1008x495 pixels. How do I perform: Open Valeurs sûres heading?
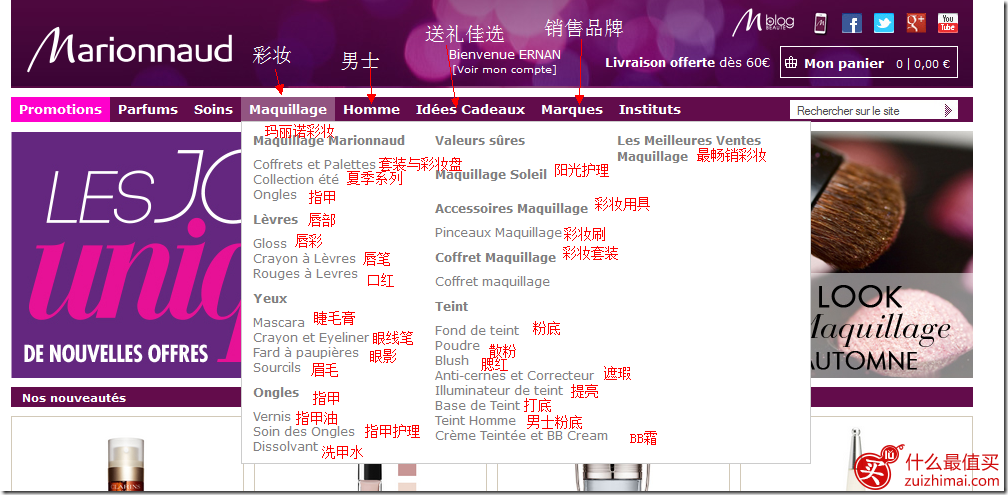(480, 140)
